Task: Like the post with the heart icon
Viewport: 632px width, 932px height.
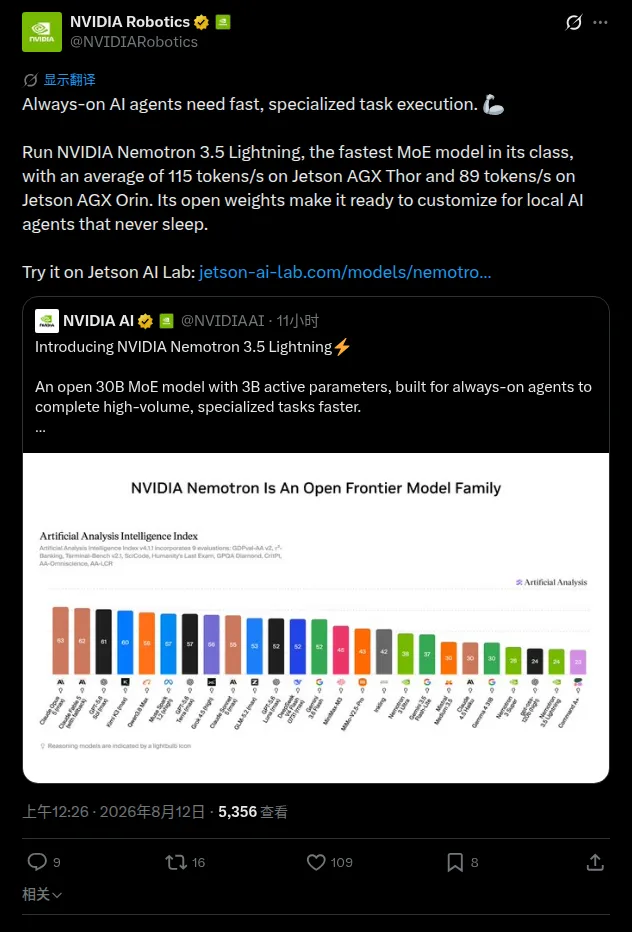Action: coord(316,862)
